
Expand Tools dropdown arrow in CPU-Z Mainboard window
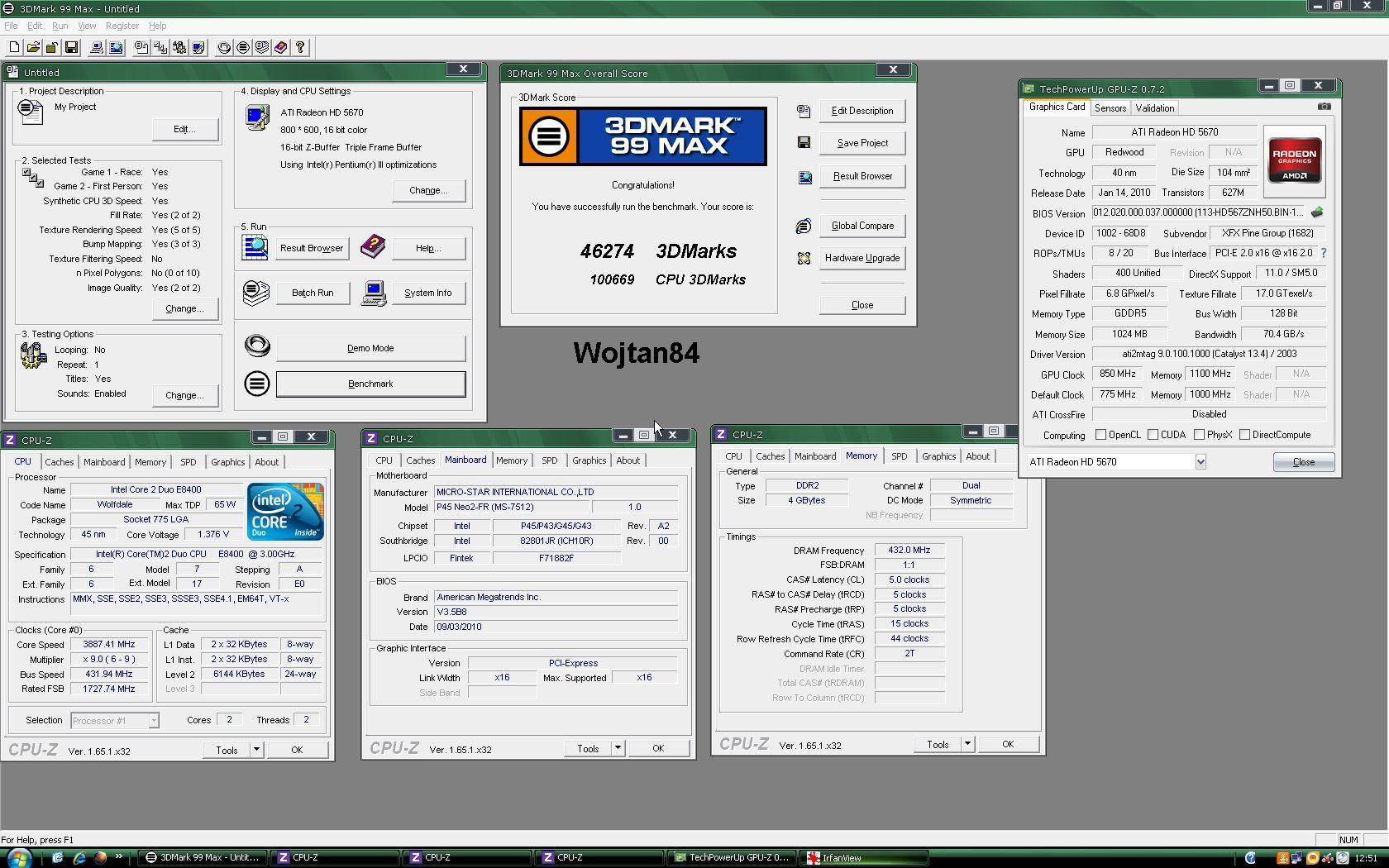618,748
